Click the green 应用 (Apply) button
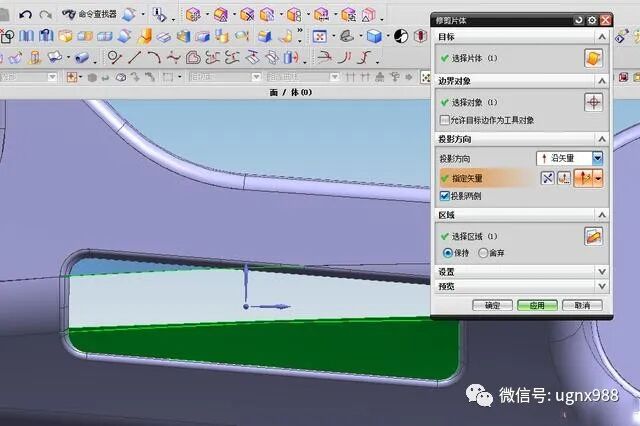The image size is (640, 426). [537, 305]
